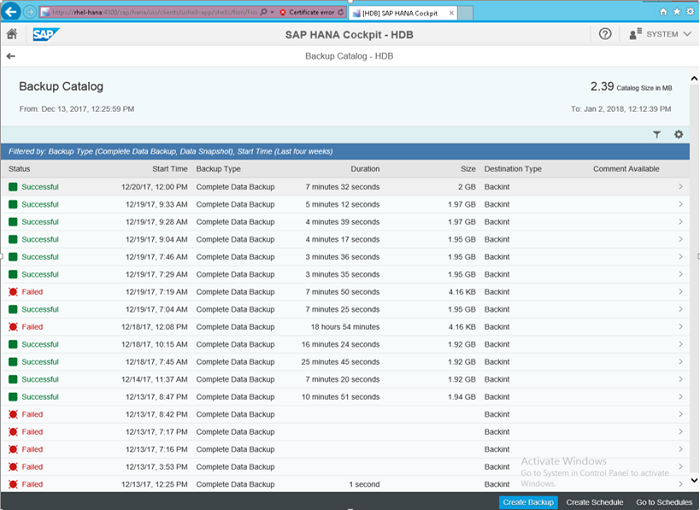Click the Certificate error indicator
The image size is (700, 510).
click(307, 13)
